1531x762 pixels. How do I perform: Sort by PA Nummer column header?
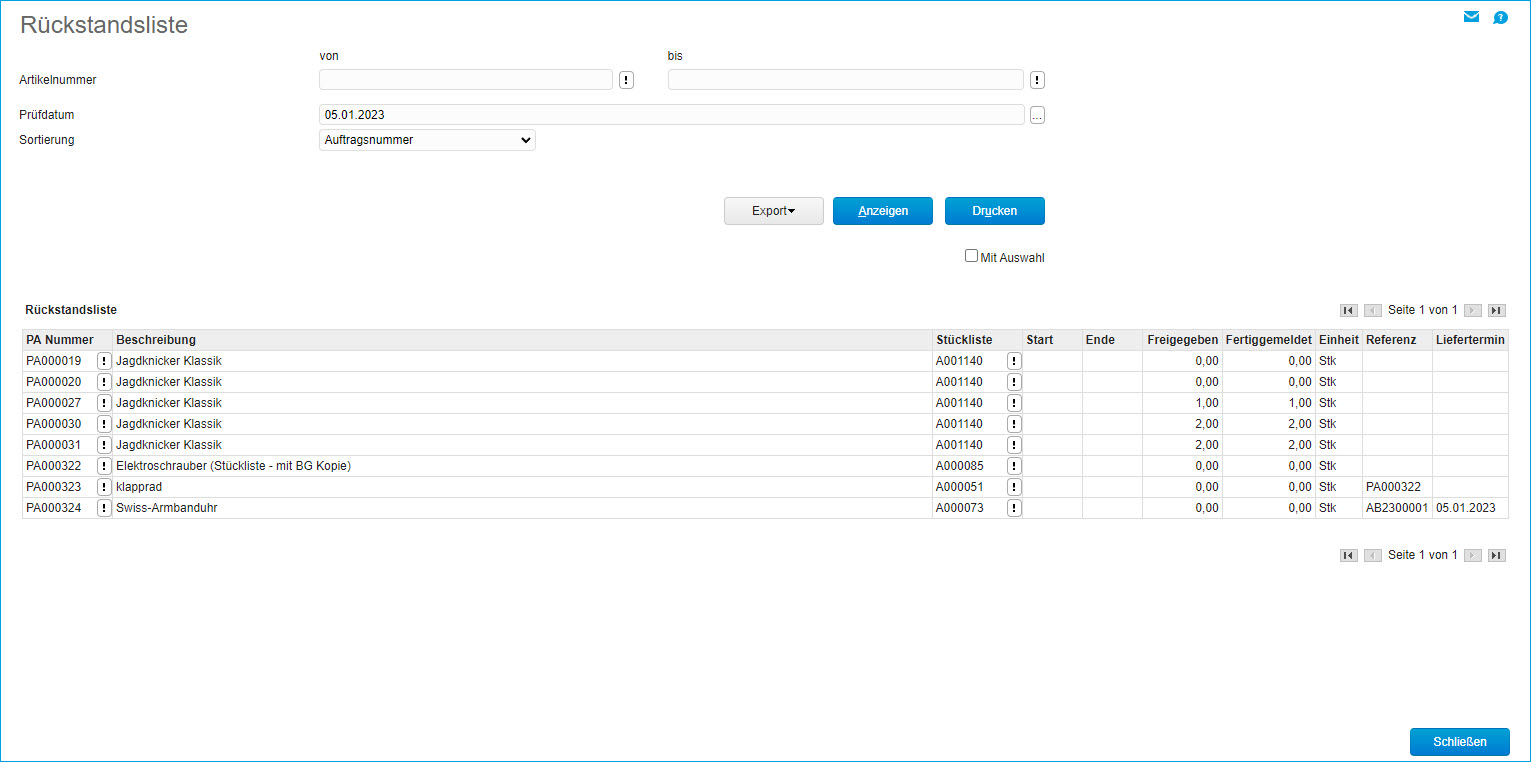click(x=60, y=340)
